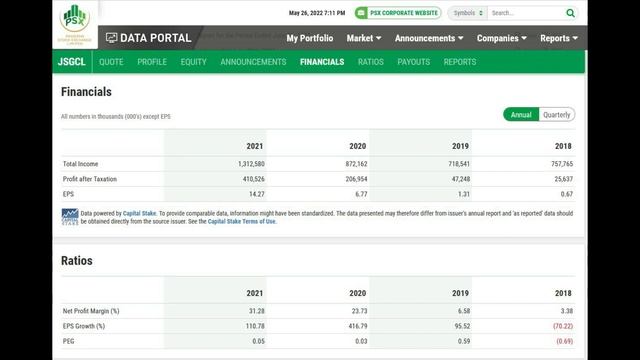Click Net Profit Margin 2019 value 6.58

[x=464, y=311]
